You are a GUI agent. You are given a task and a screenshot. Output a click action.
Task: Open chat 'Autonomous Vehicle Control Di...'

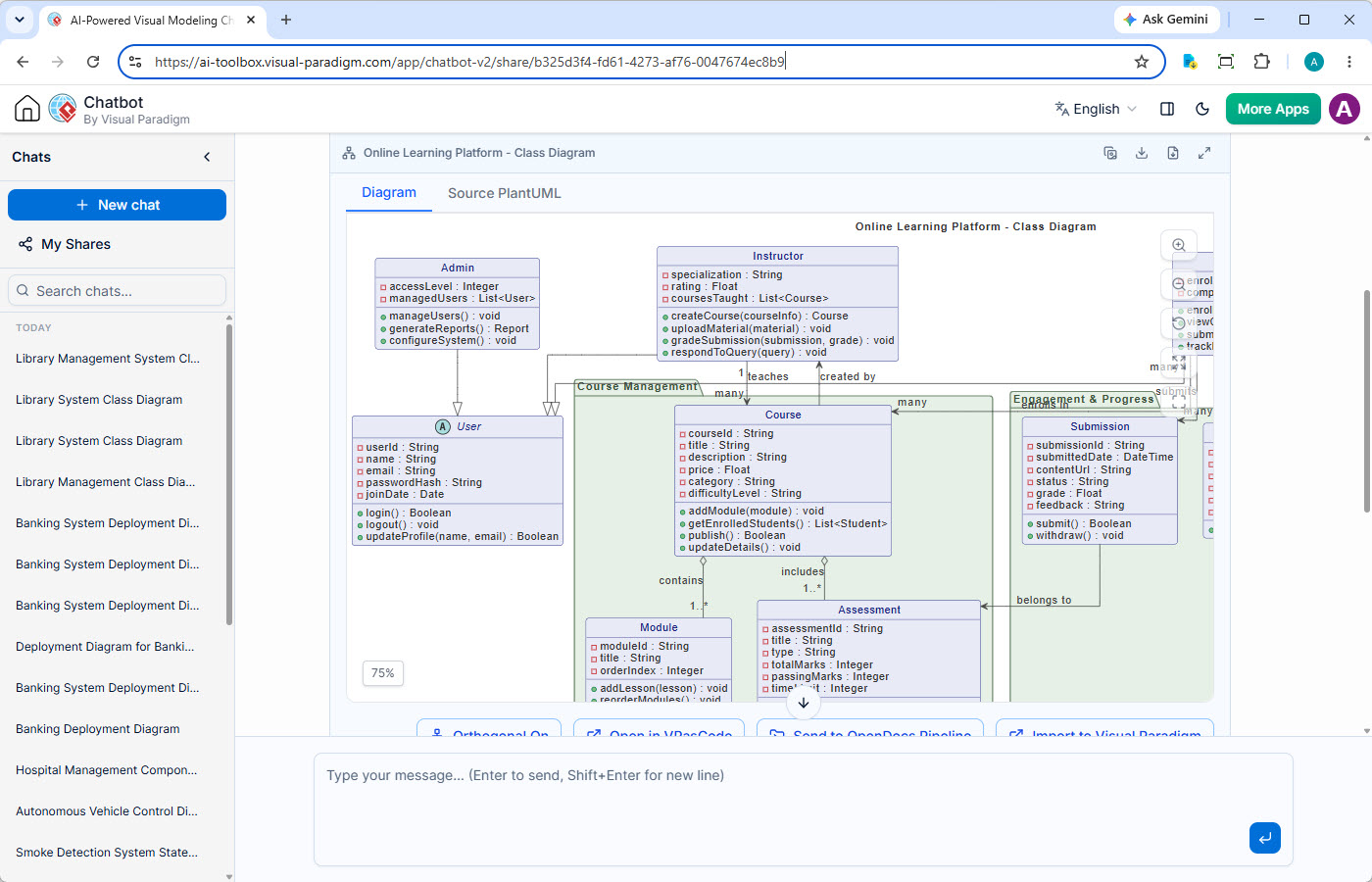[x=107, y=811]
